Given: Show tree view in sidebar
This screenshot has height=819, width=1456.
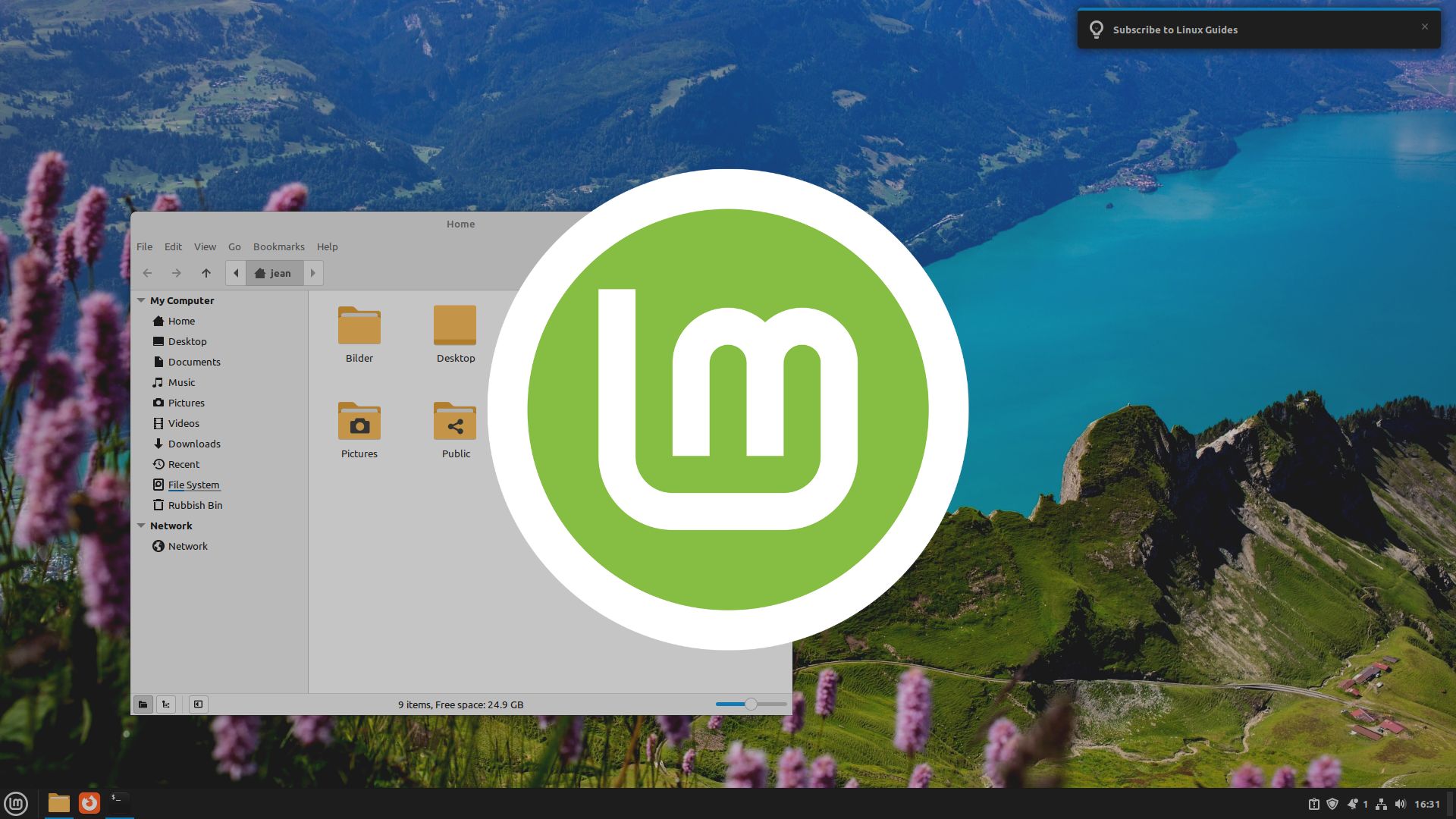Looking at the screenshot, I should click(x=166, y=704).
